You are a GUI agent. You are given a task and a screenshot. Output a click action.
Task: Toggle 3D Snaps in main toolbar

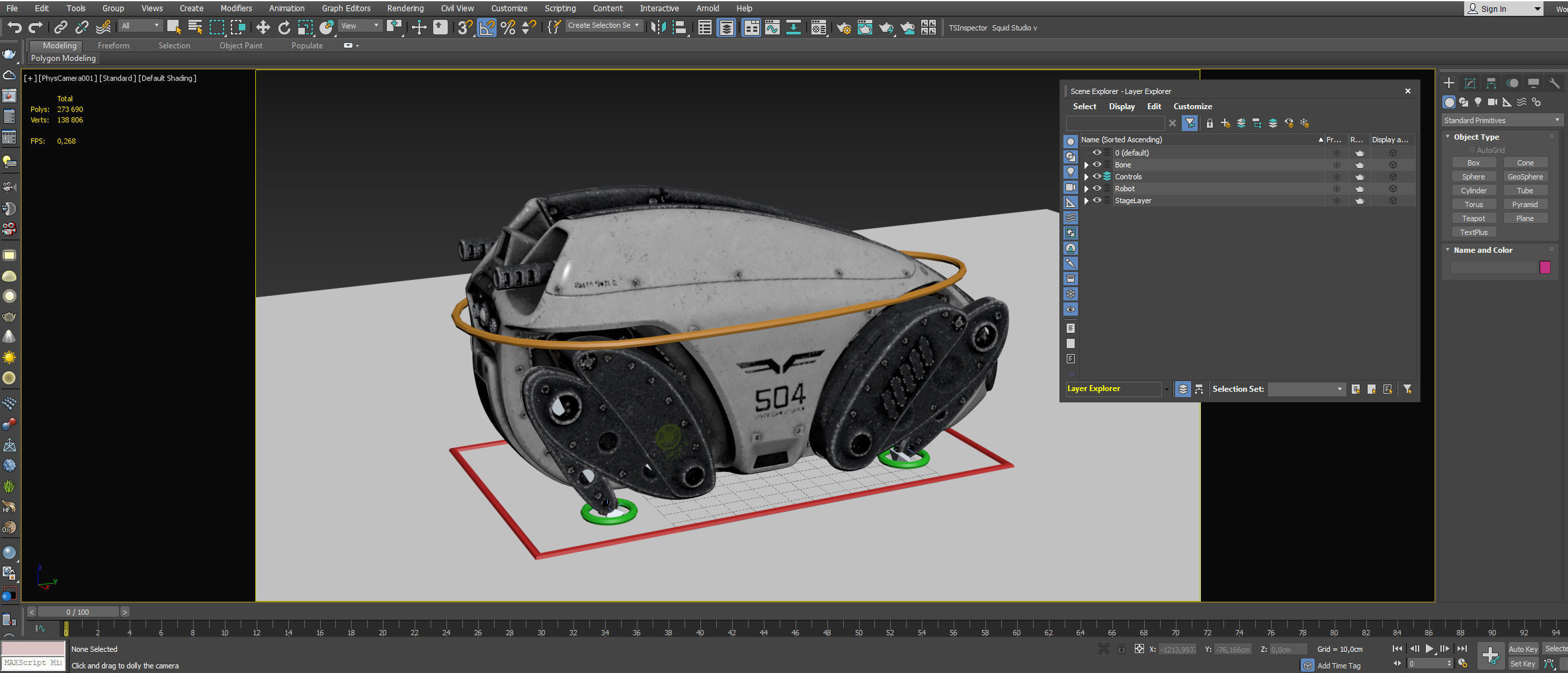point(465,27)
